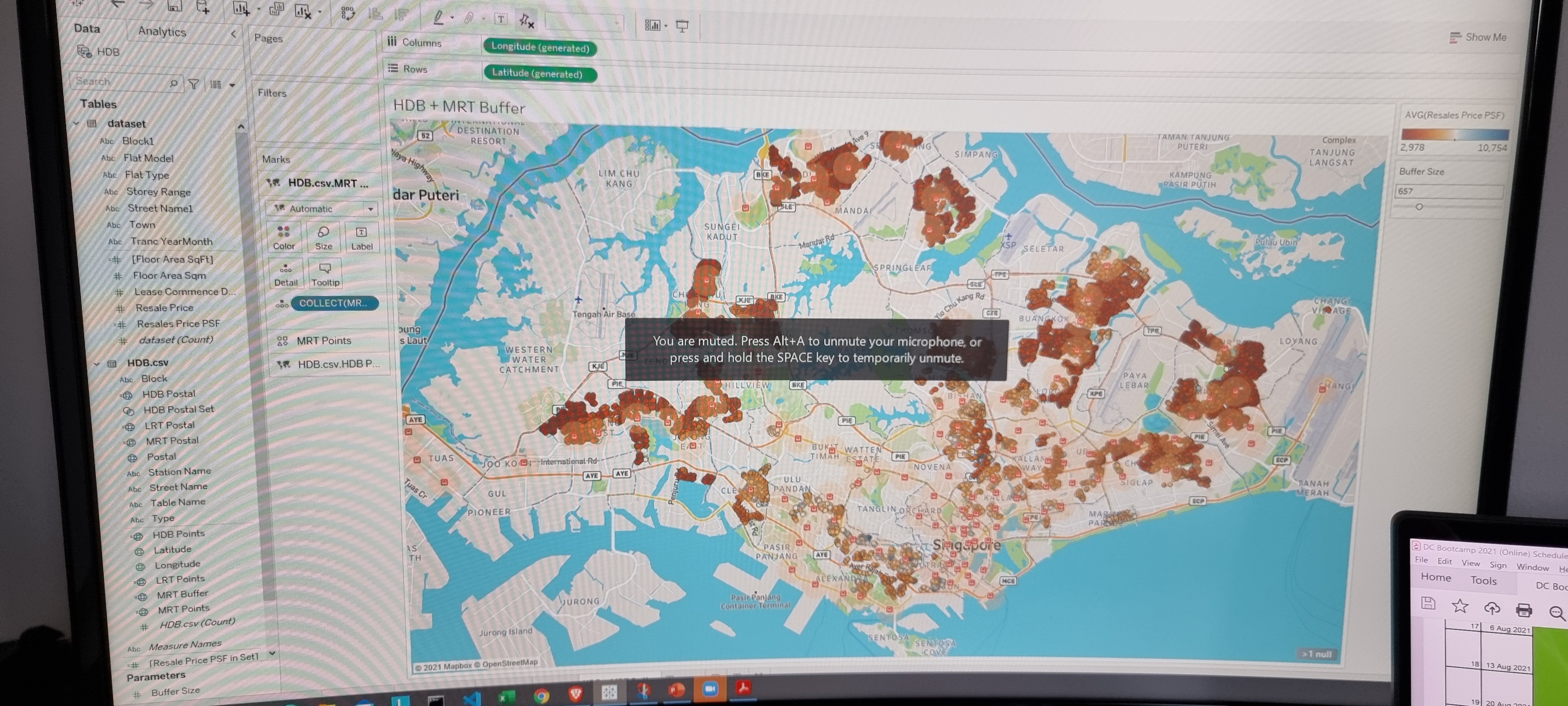Switch to the Data pane tab

click(x=87, y=28)
